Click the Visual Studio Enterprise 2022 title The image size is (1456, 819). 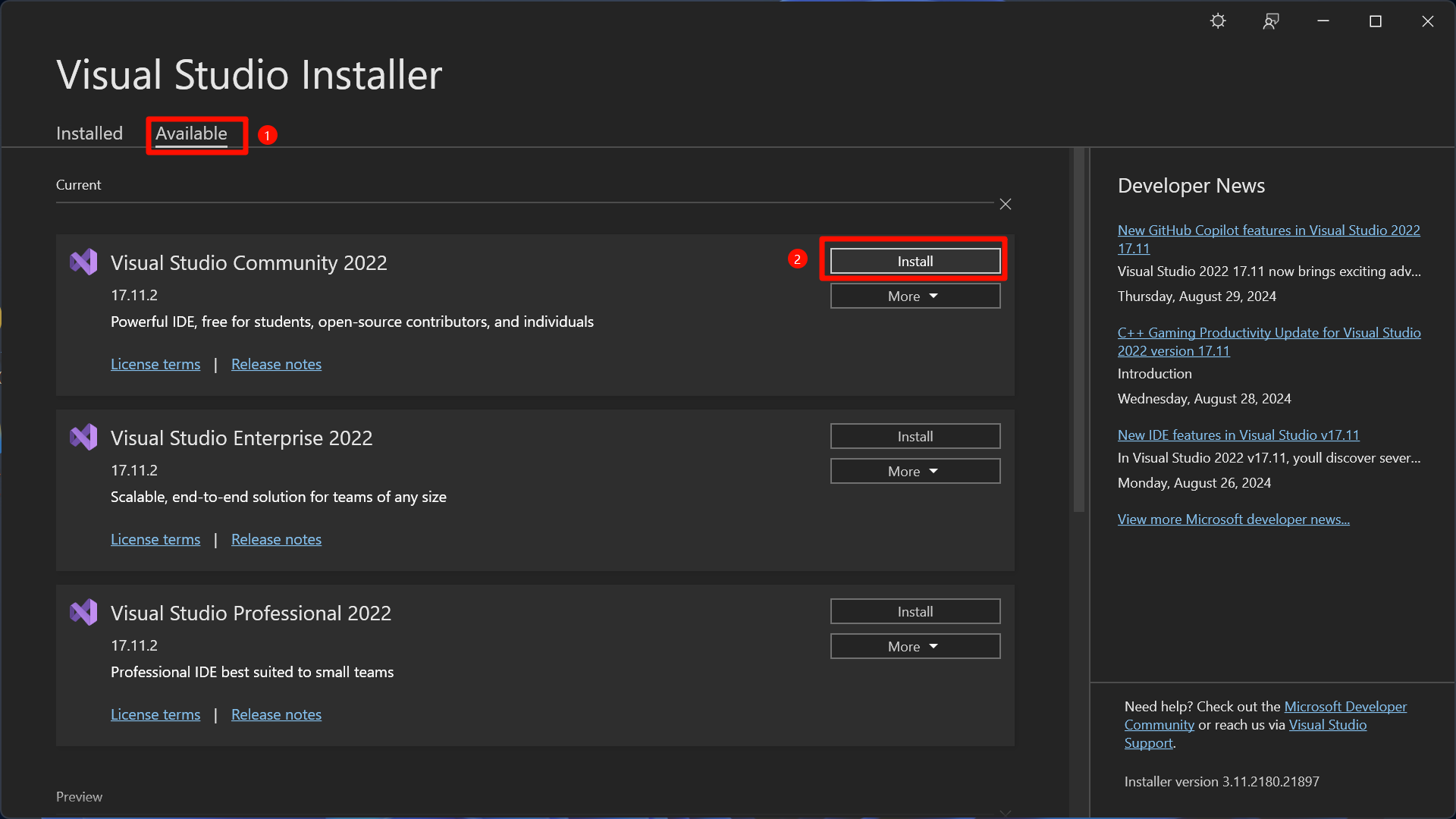click(x=241, y=438)
